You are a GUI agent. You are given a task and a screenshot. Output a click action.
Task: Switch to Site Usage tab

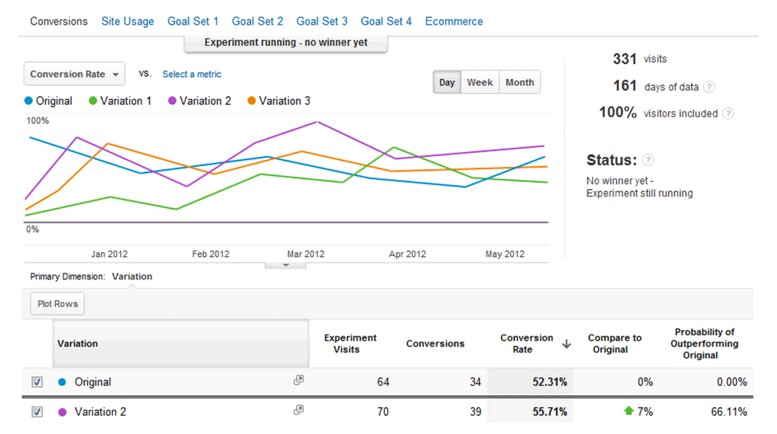click(x=127, y=21)
